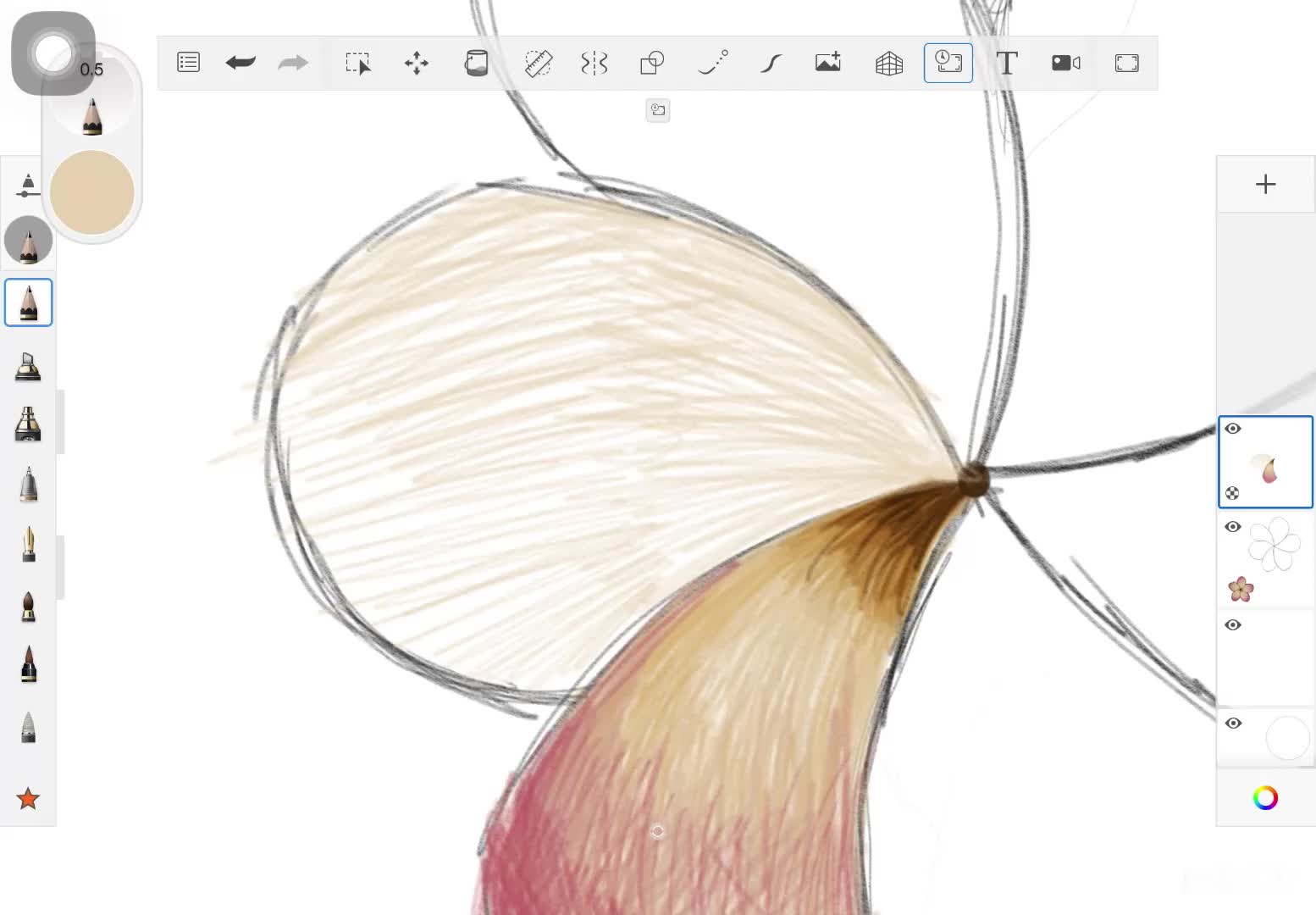Viewport: 1316px width, 915px height.
Task: Open the main menu list icon
Action: tap(188, 63)
